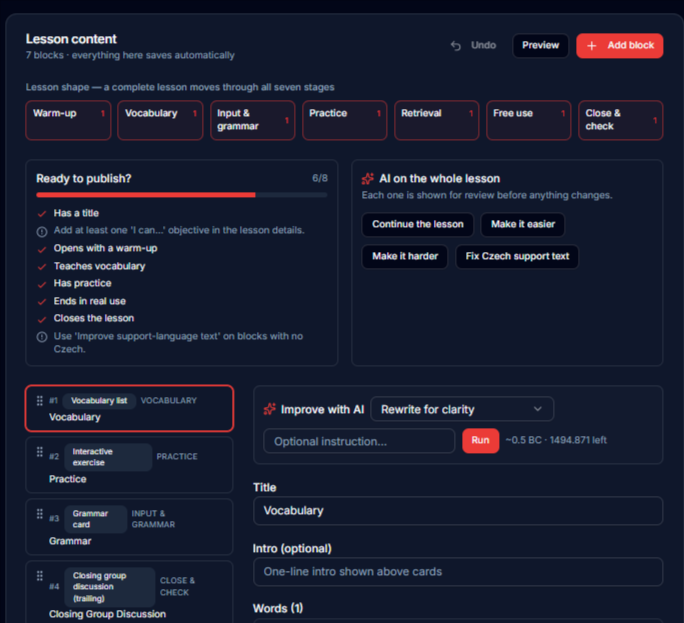
Task: Click Fix Czech support text
Action: click(x=517, y=257)
